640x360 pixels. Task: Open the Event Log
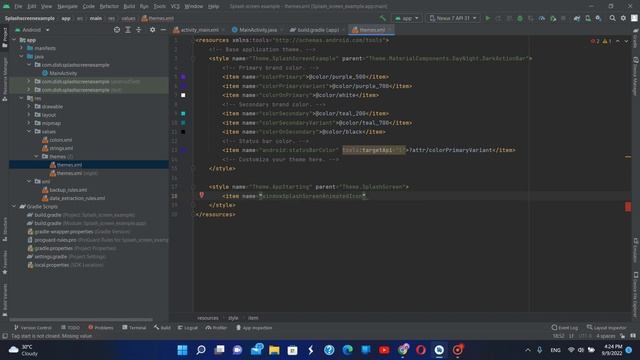coord(565,328)
